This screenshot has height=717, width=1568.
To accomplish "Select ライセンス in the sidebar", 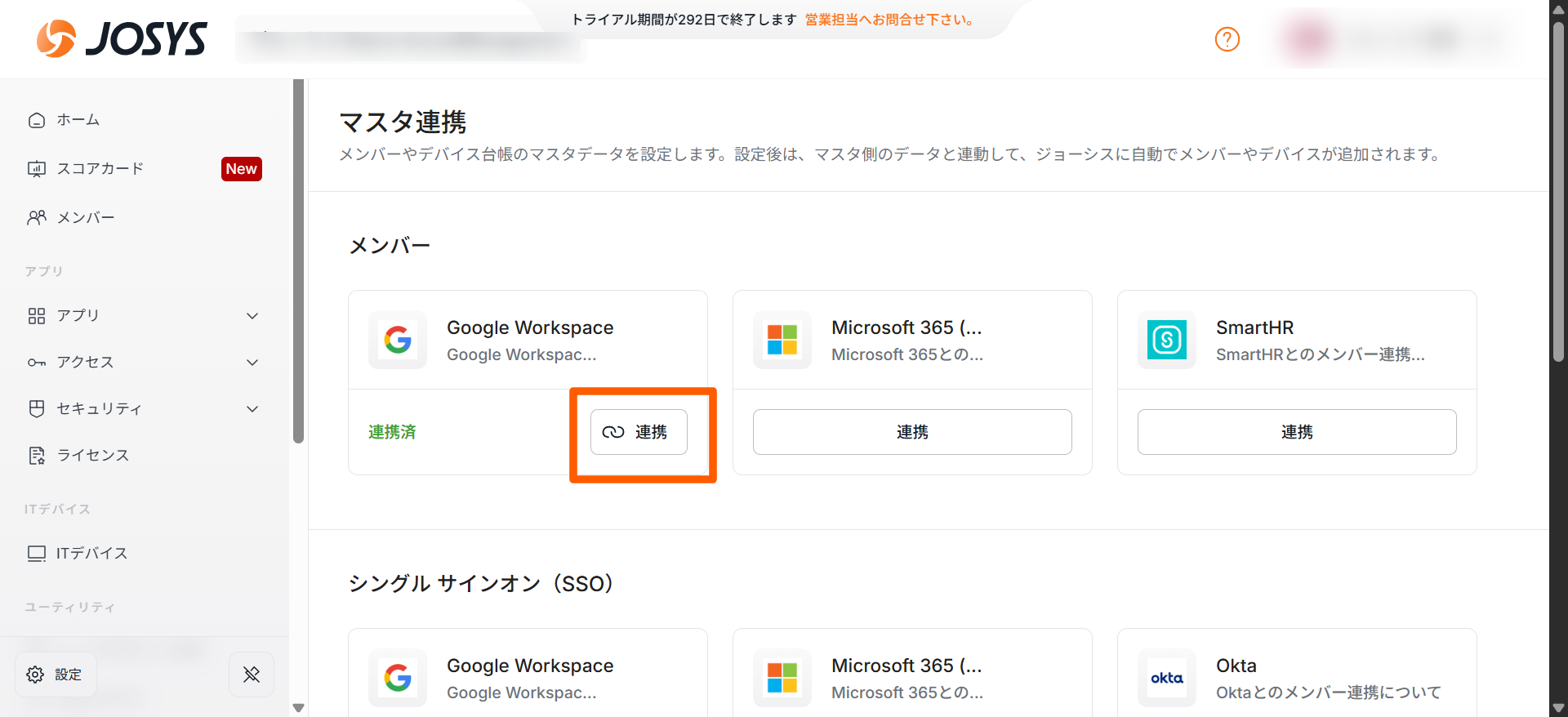I will click(92, 456).
